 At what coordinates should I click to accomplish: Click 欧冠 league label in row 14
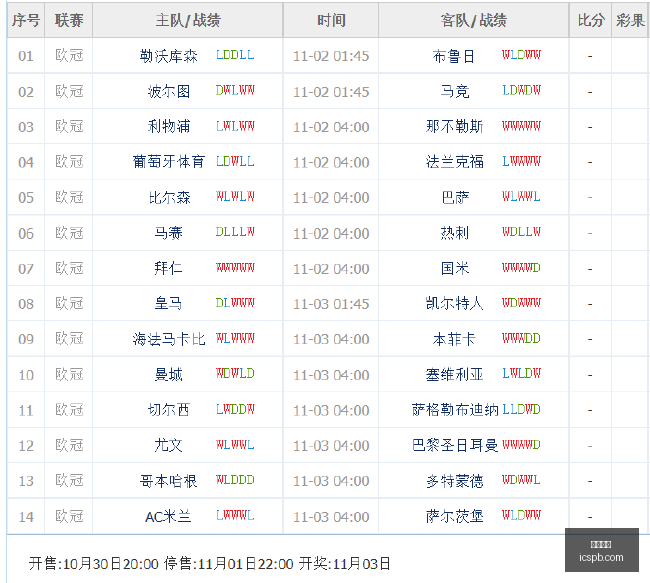(x=69, y=516)
